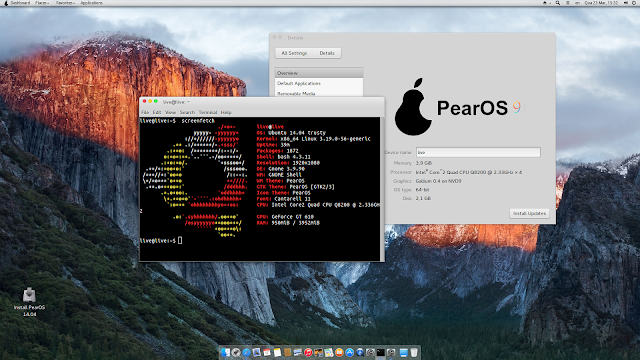
Task: Open the red iTunes music dock icon
Action: click(x=308, y=353)
